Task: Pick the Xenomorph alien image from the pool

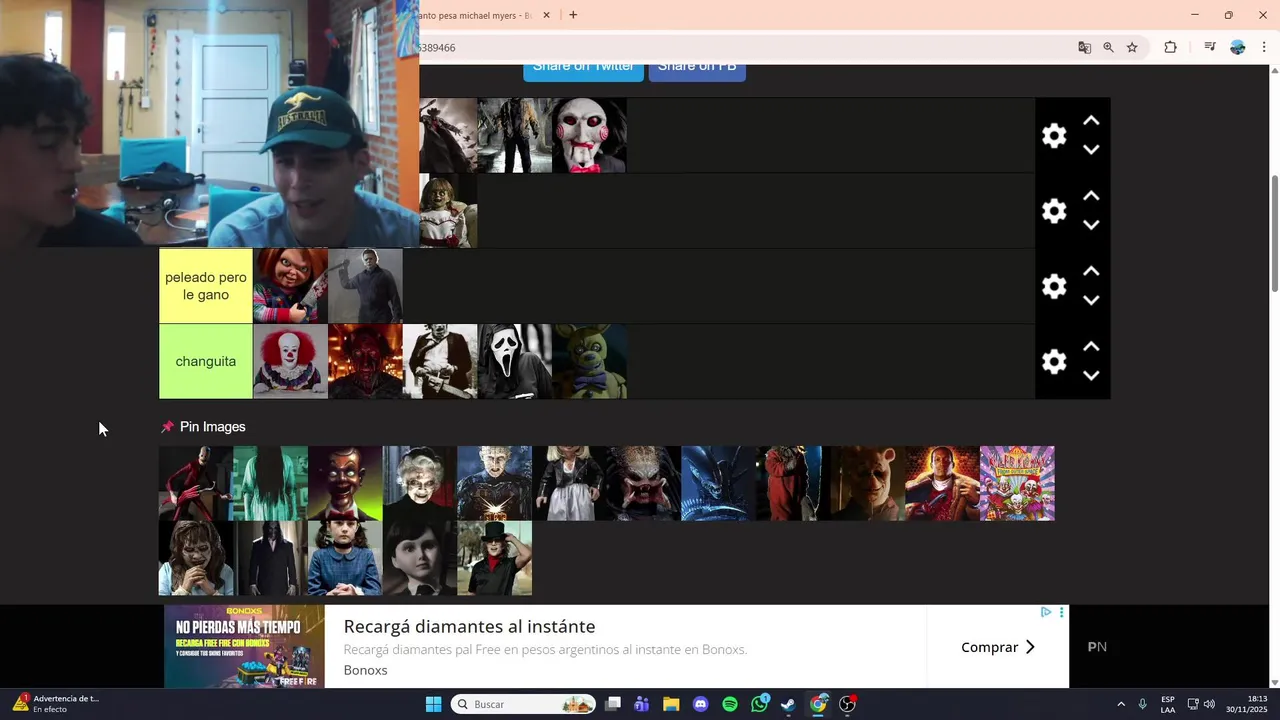Action: (718, 483)
